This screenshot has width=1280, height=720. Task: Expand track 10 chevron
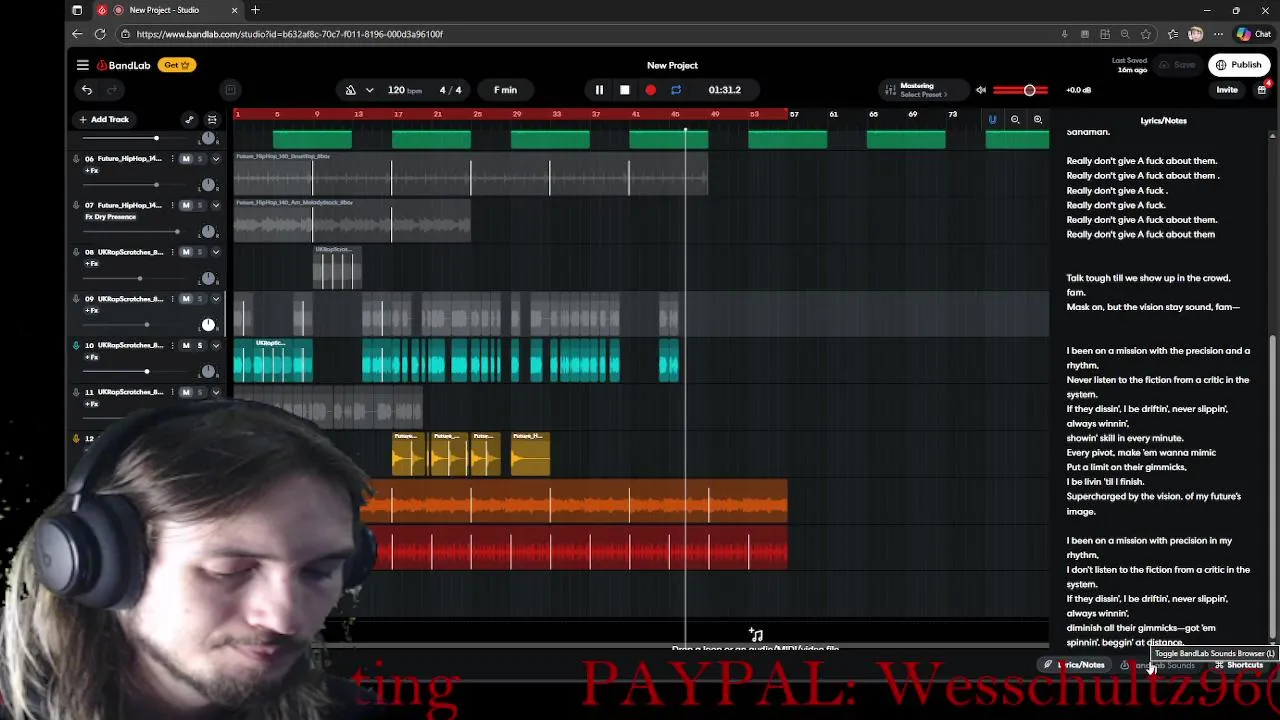[x=215, y=345]
